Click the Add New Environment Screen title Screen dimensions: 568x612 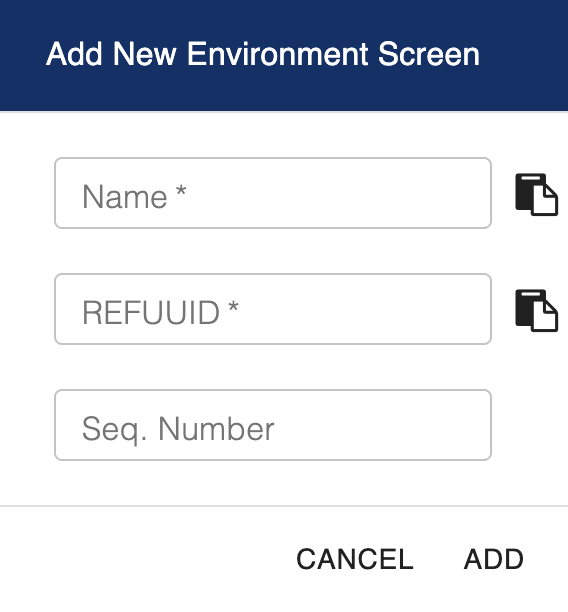click(263, 54)
